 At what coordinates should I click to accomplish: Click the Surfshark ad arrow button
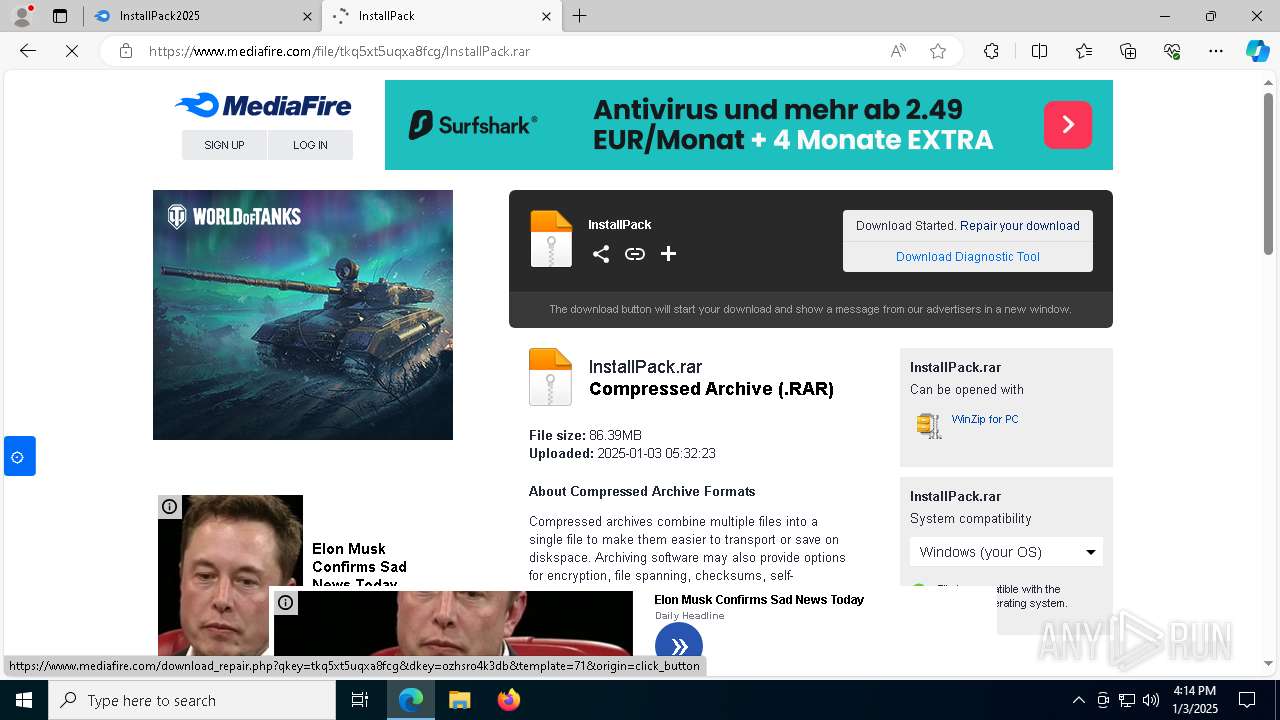[1068, 125]
